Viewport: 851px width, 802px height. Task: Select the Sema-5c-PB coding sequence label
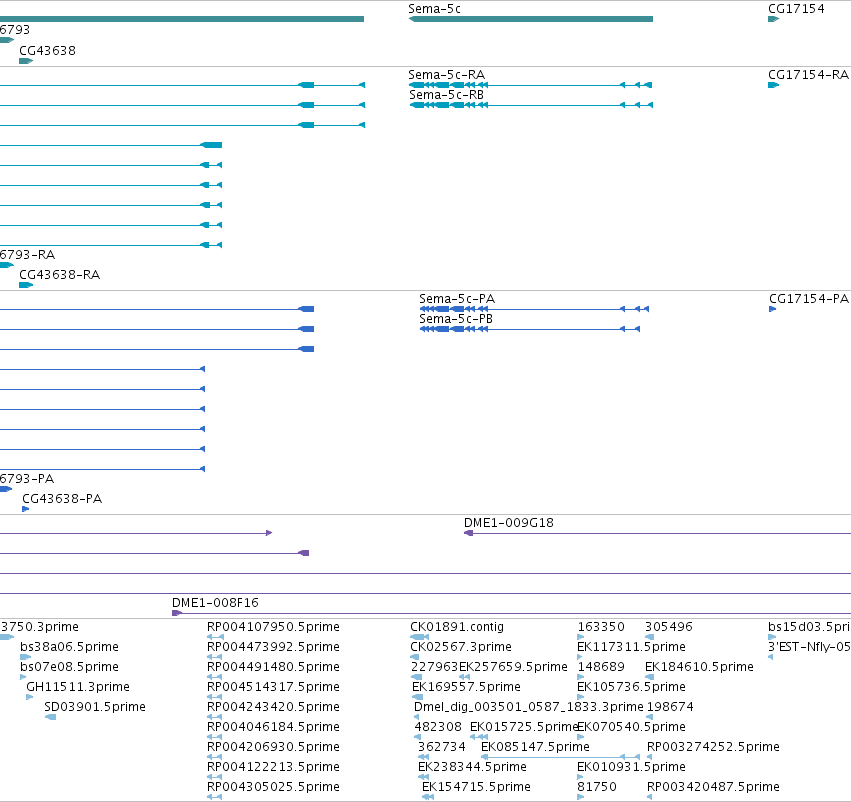456,319
